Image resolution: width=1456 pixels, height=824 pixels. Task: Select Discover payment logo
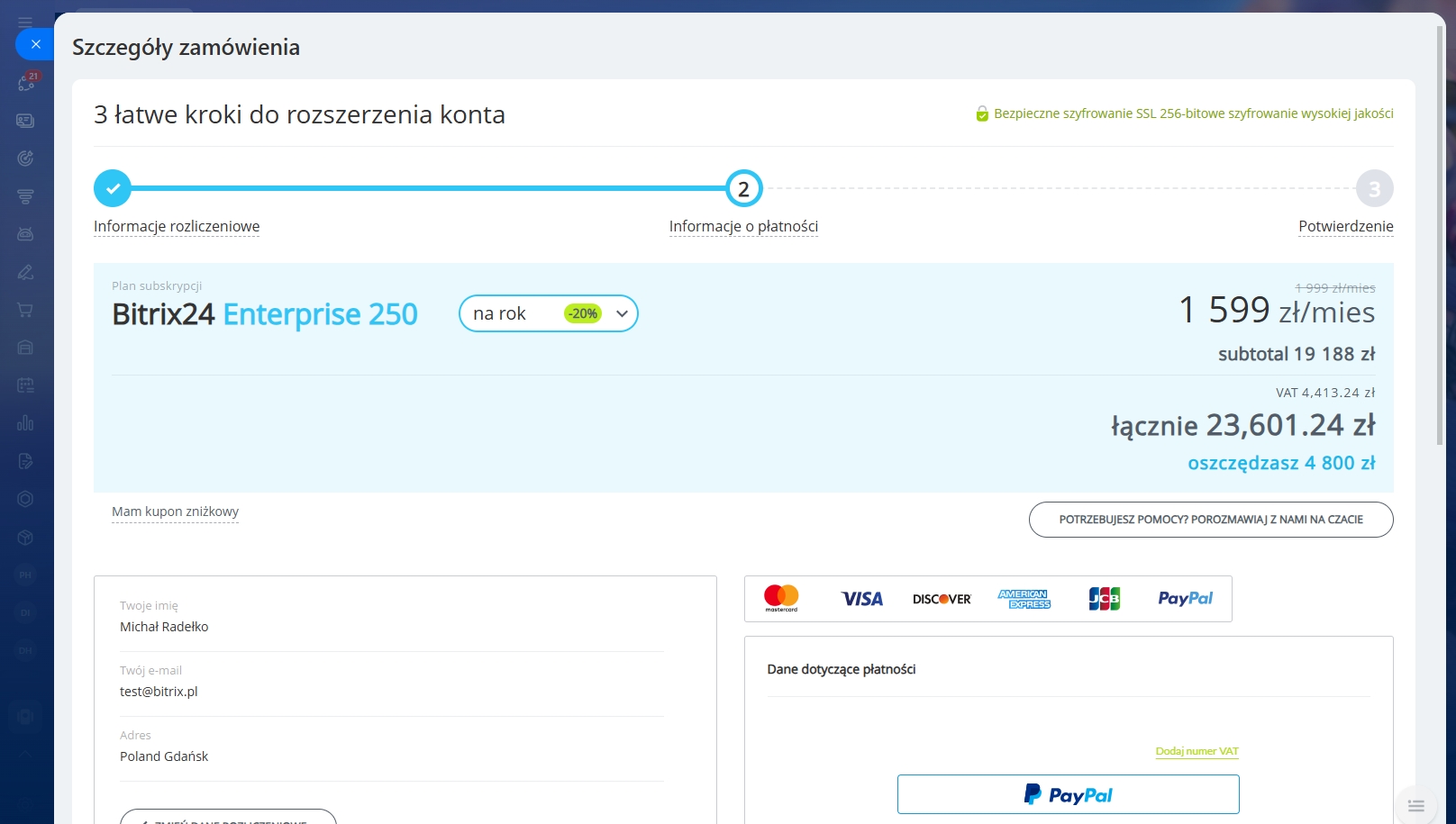pos(942,599)
